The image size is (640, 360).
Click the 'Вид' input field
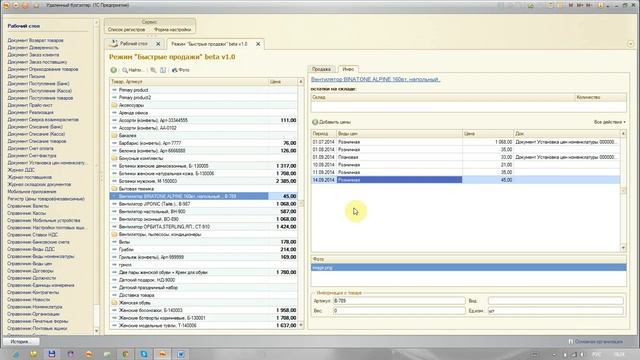click(x=556, y=301)
